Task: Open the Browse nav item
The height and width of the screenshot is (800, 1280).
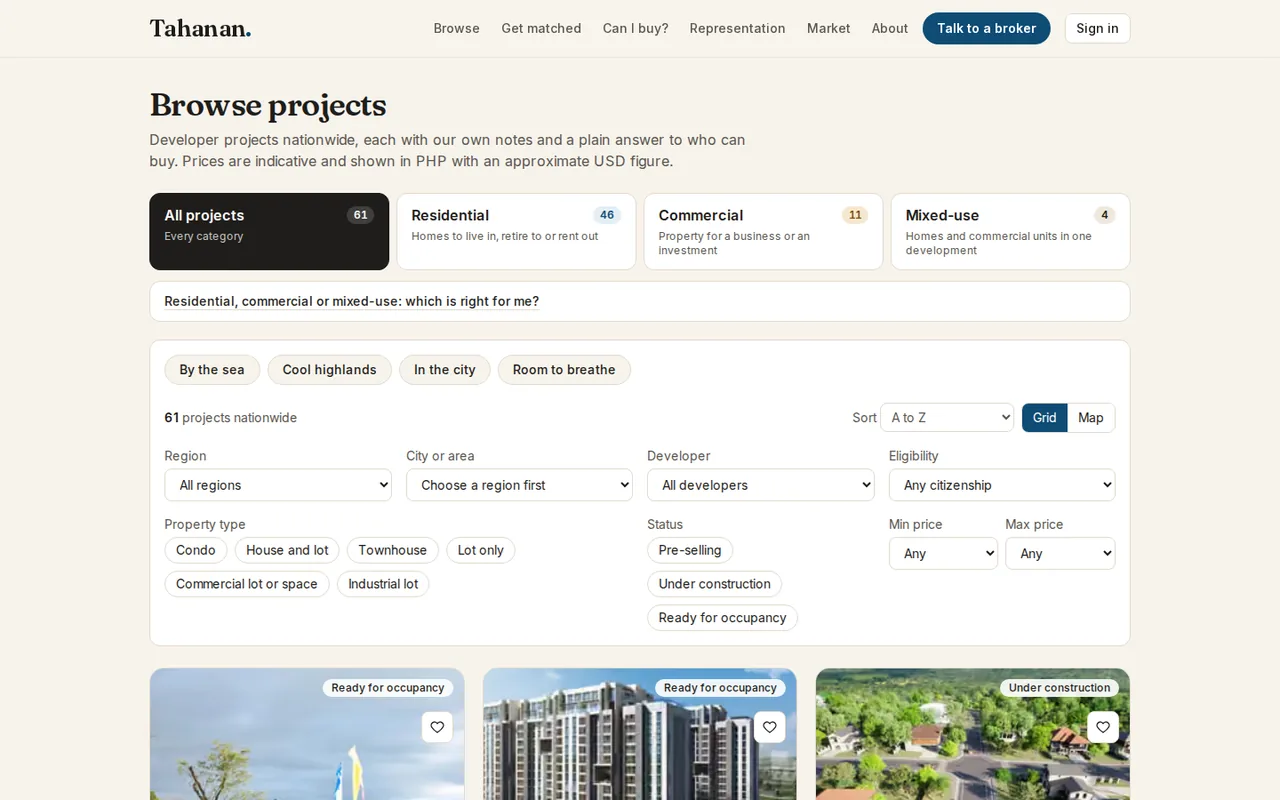Action: [457, 28]
